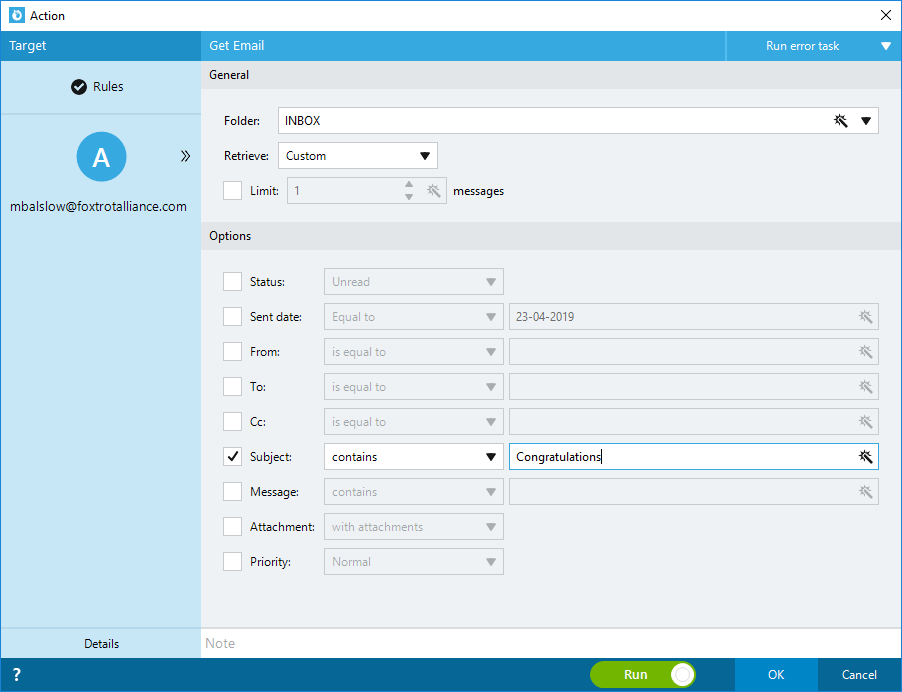Click the account avatar circle labeled A
Screen dimensions: 902x692
coord(101,156)
